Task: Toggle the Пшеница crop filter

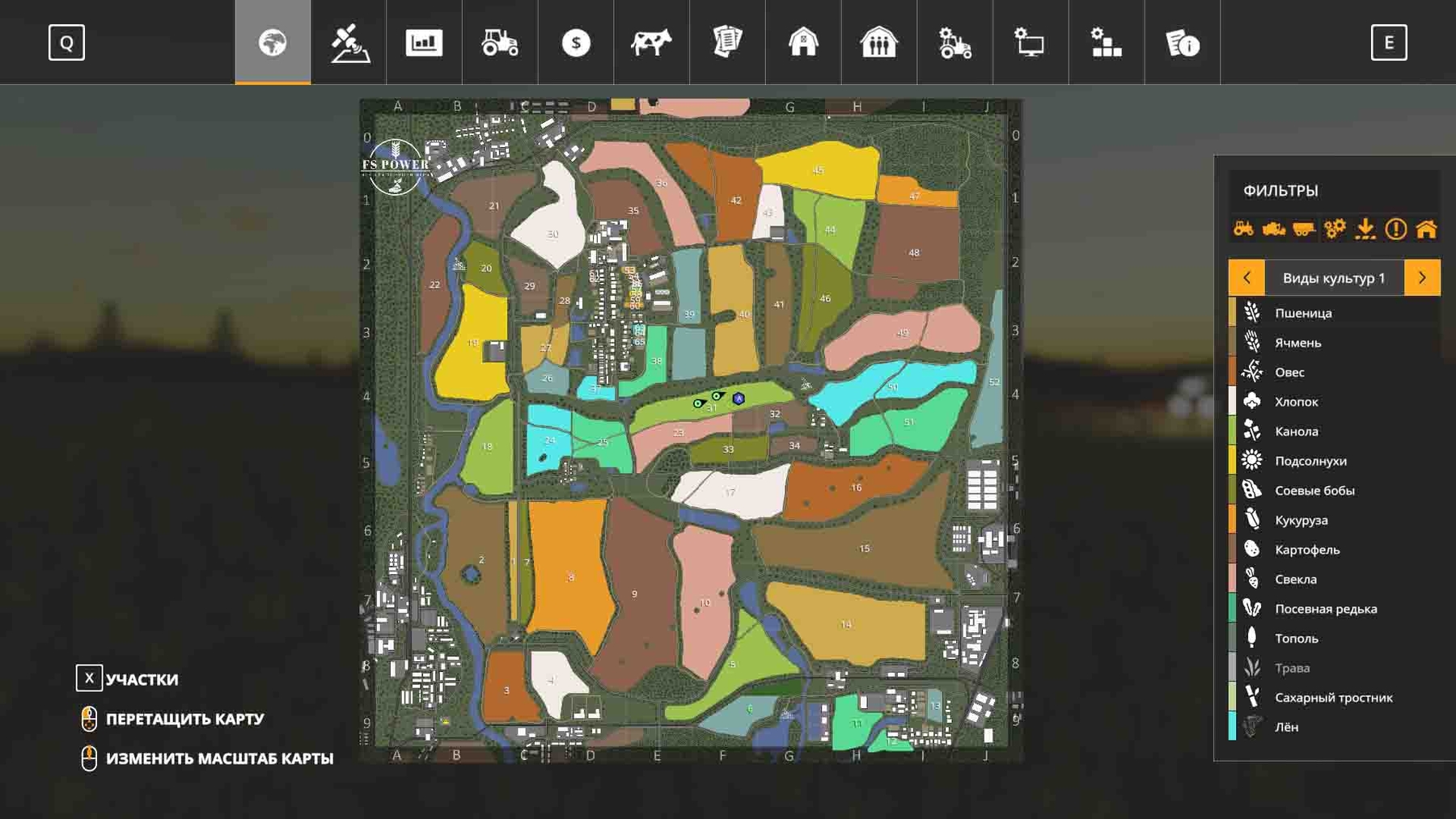Action: click(1302, 313)
